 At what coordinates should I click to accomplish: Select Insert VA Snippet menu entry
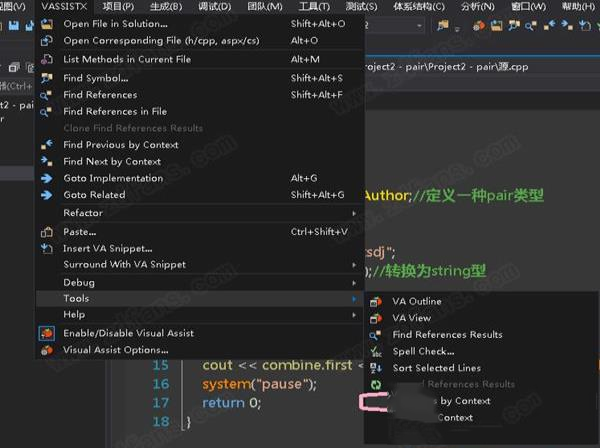pyautogui.click(x=107, y=248)
